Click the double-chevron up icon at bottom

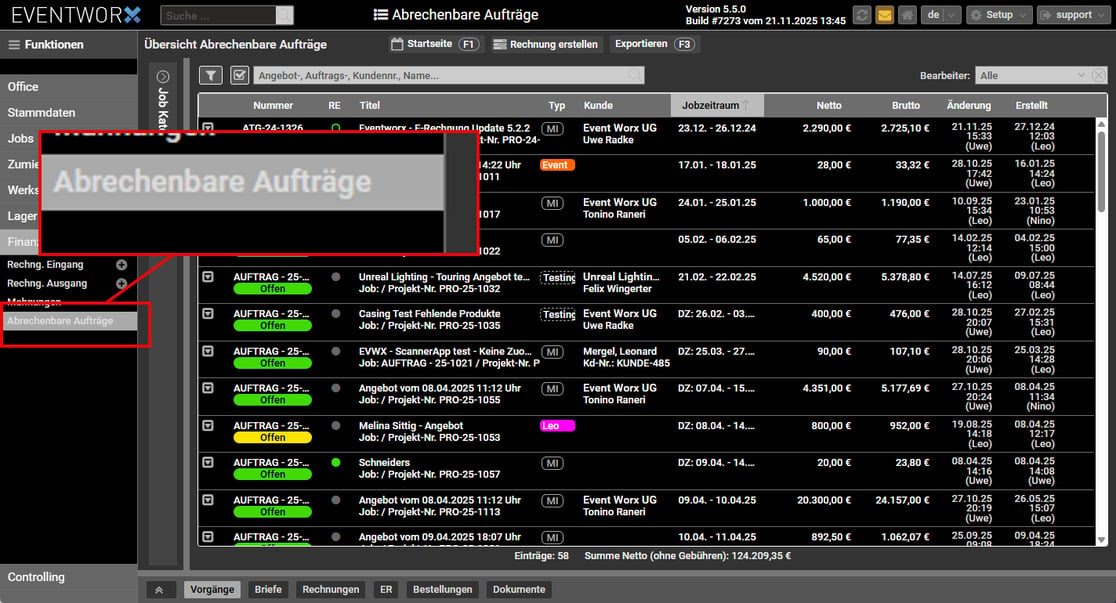pyautogui.click(x=159, y=590)
